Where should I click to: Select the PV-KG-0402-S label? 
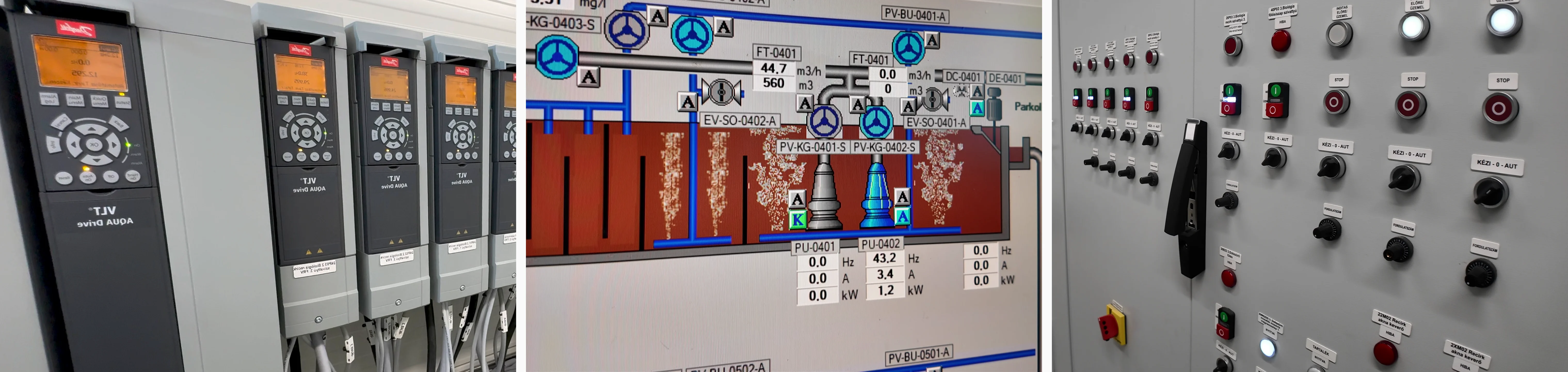click(x=884, y=147)
